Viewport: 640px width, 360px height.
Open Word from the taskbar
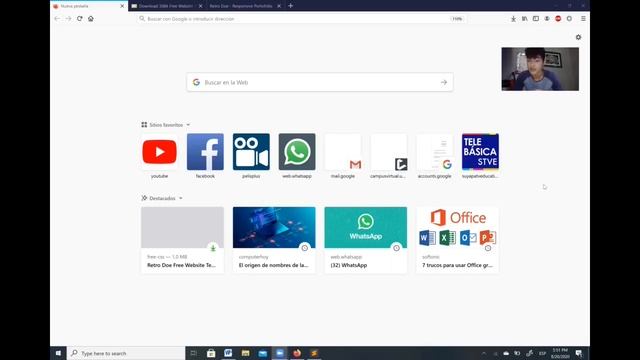click(x=228, y=353)
